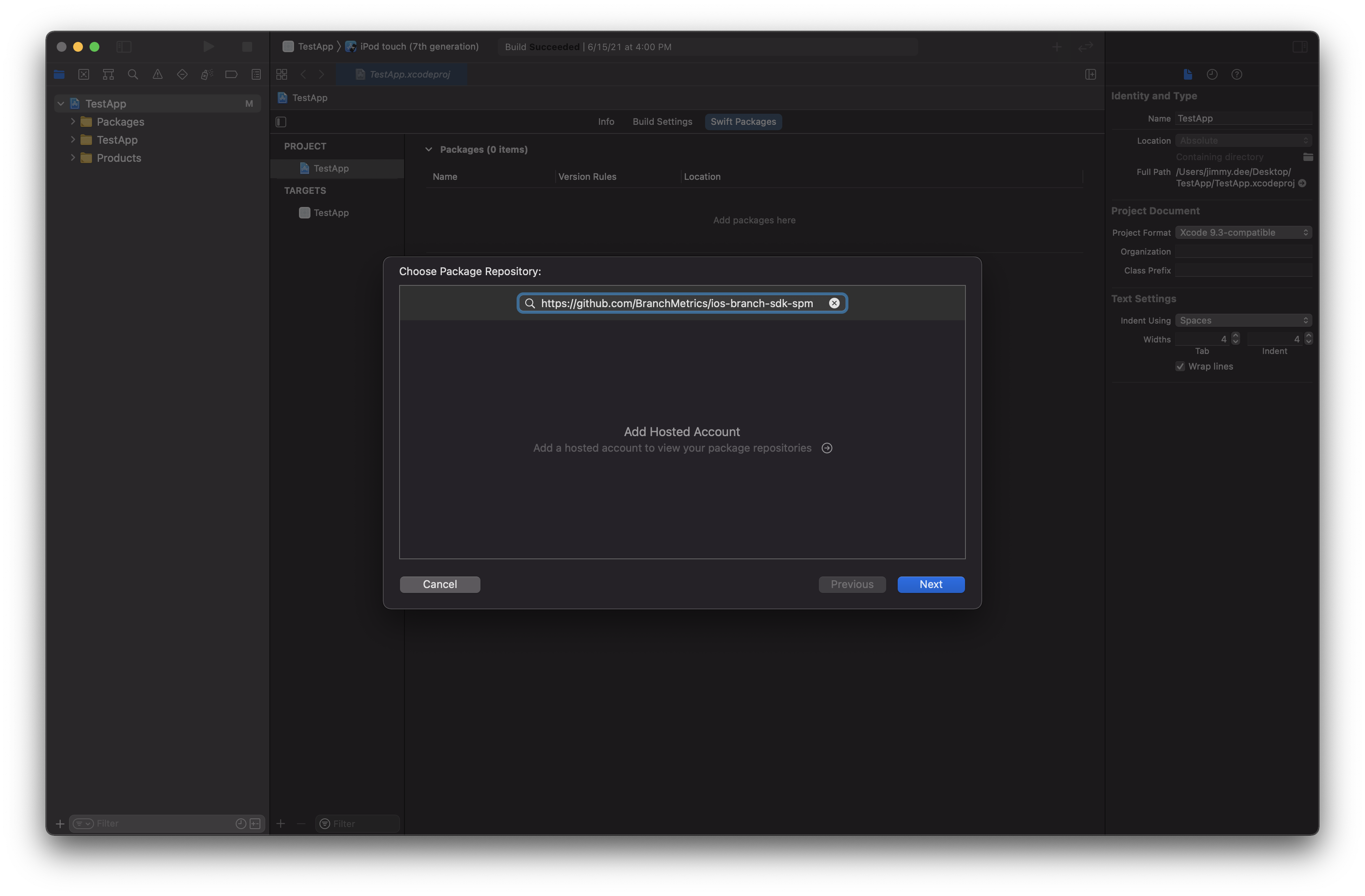Open related items grid icon

pyautogui.click(x=282, y=75)
